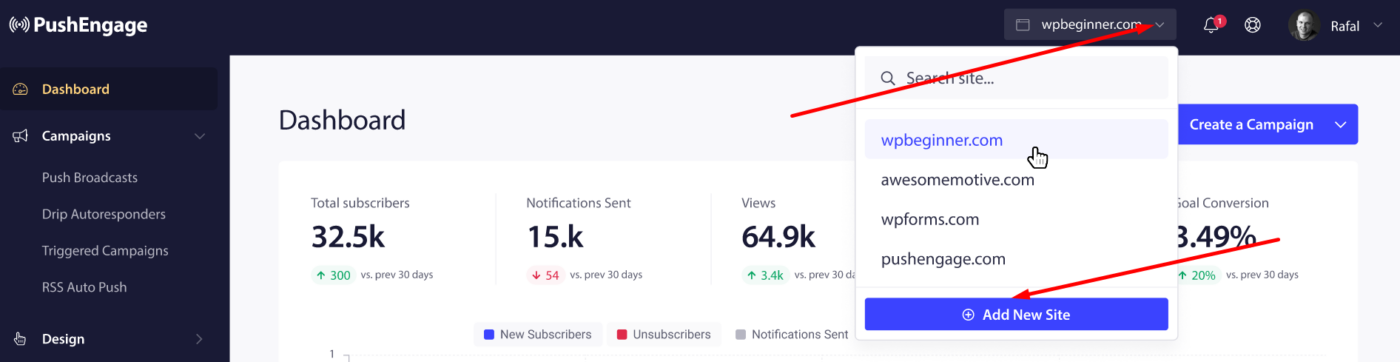The width and height of the screenshot is (1400, 362).
Task: Open Rafal's profile avatar
Action: click(x=1304, y=25)
